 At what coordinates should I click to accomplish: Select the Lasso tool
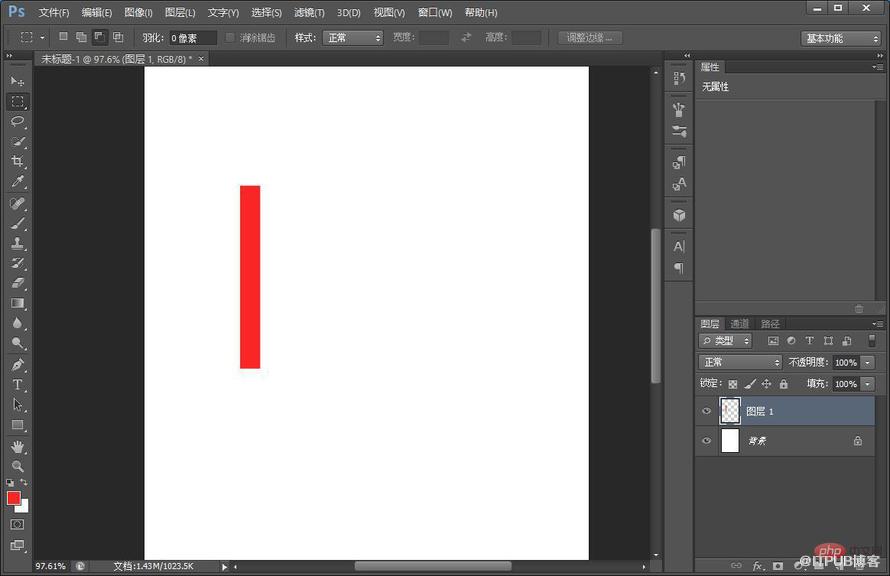coord(17,121)
